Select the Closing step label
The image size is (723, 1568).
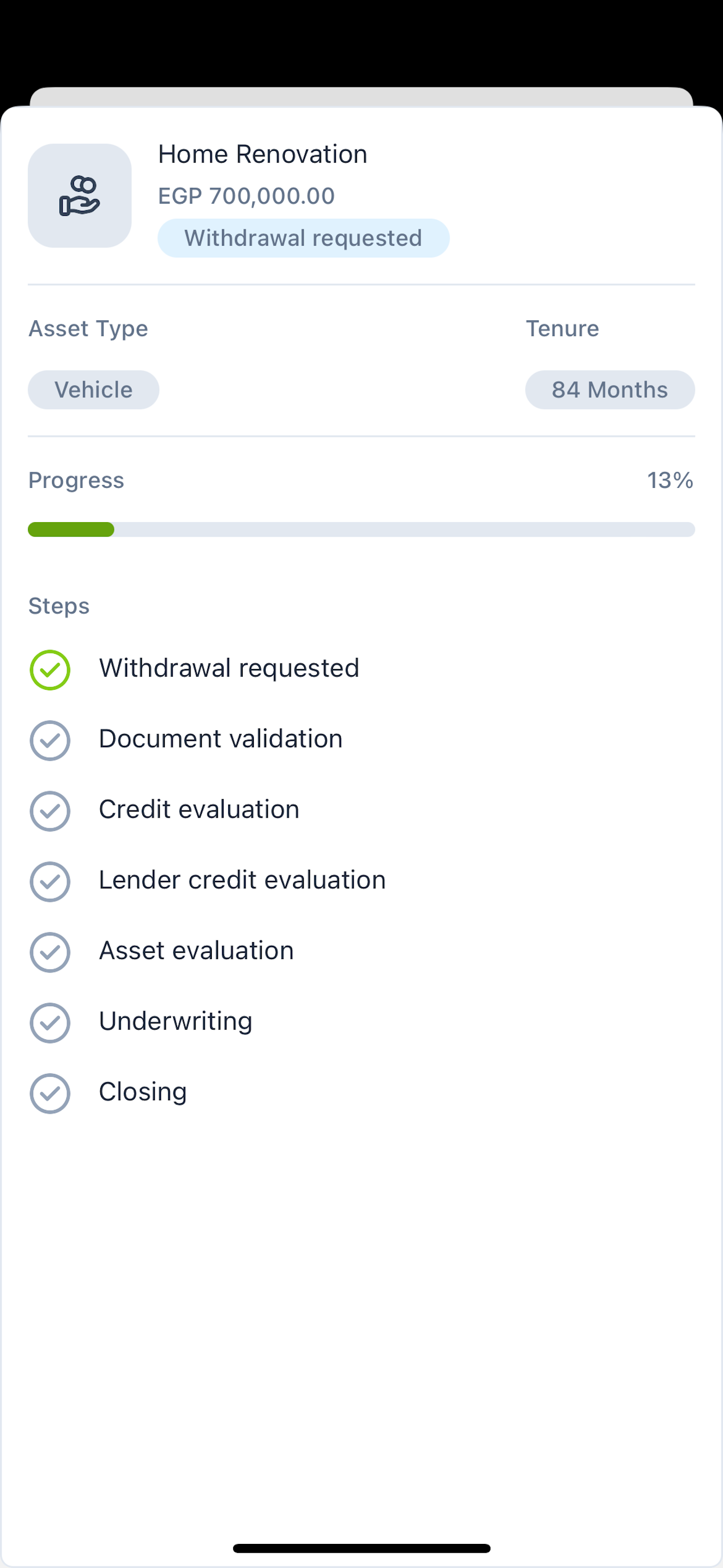[143, 1092]
